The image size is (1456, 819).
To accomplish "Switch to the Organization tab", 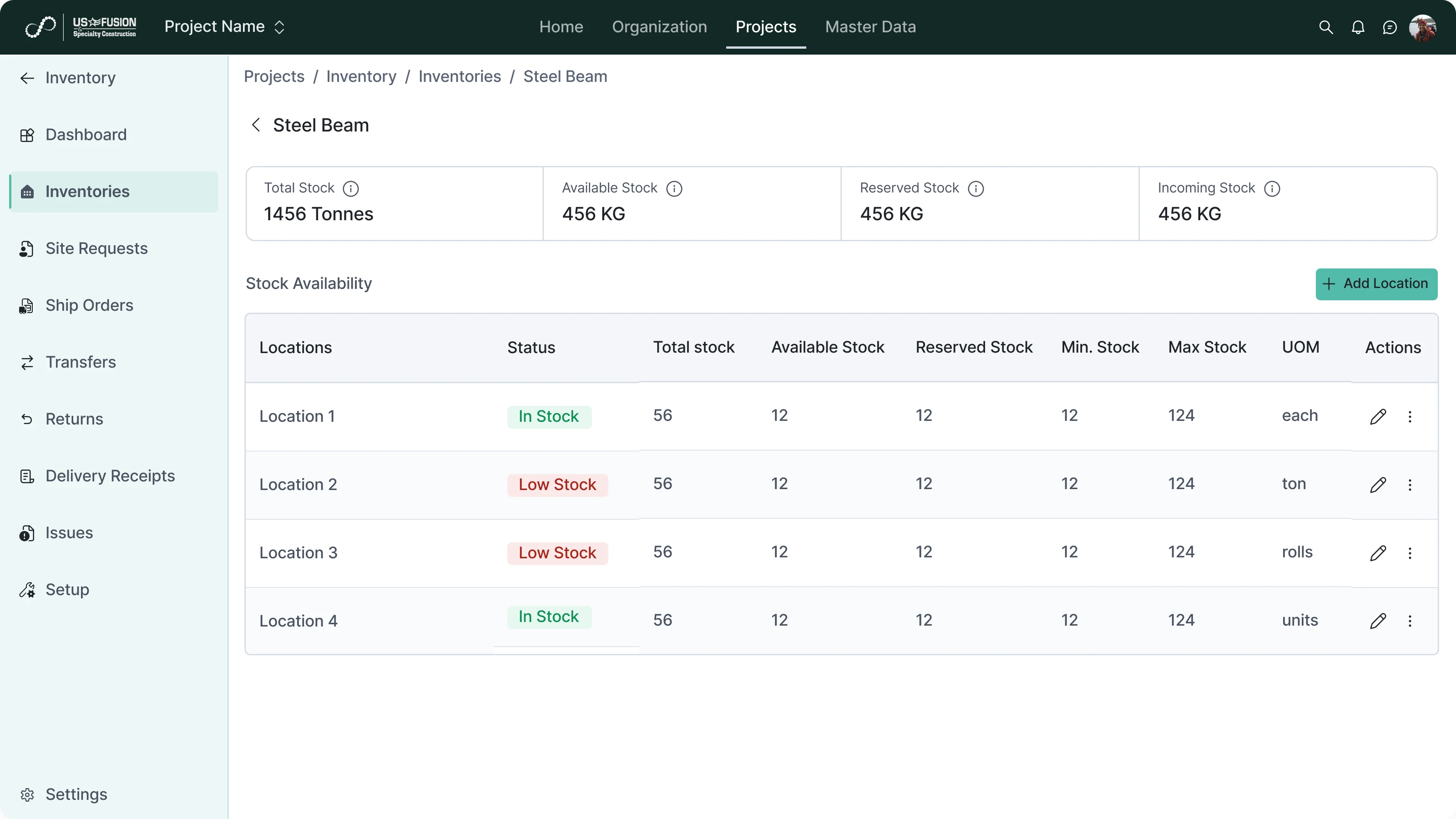I will (659, 26).
